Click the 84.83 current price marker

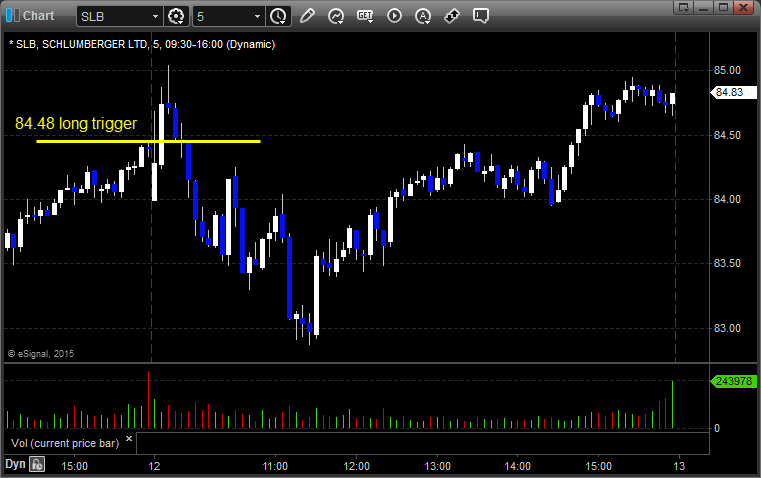[733, 92]
